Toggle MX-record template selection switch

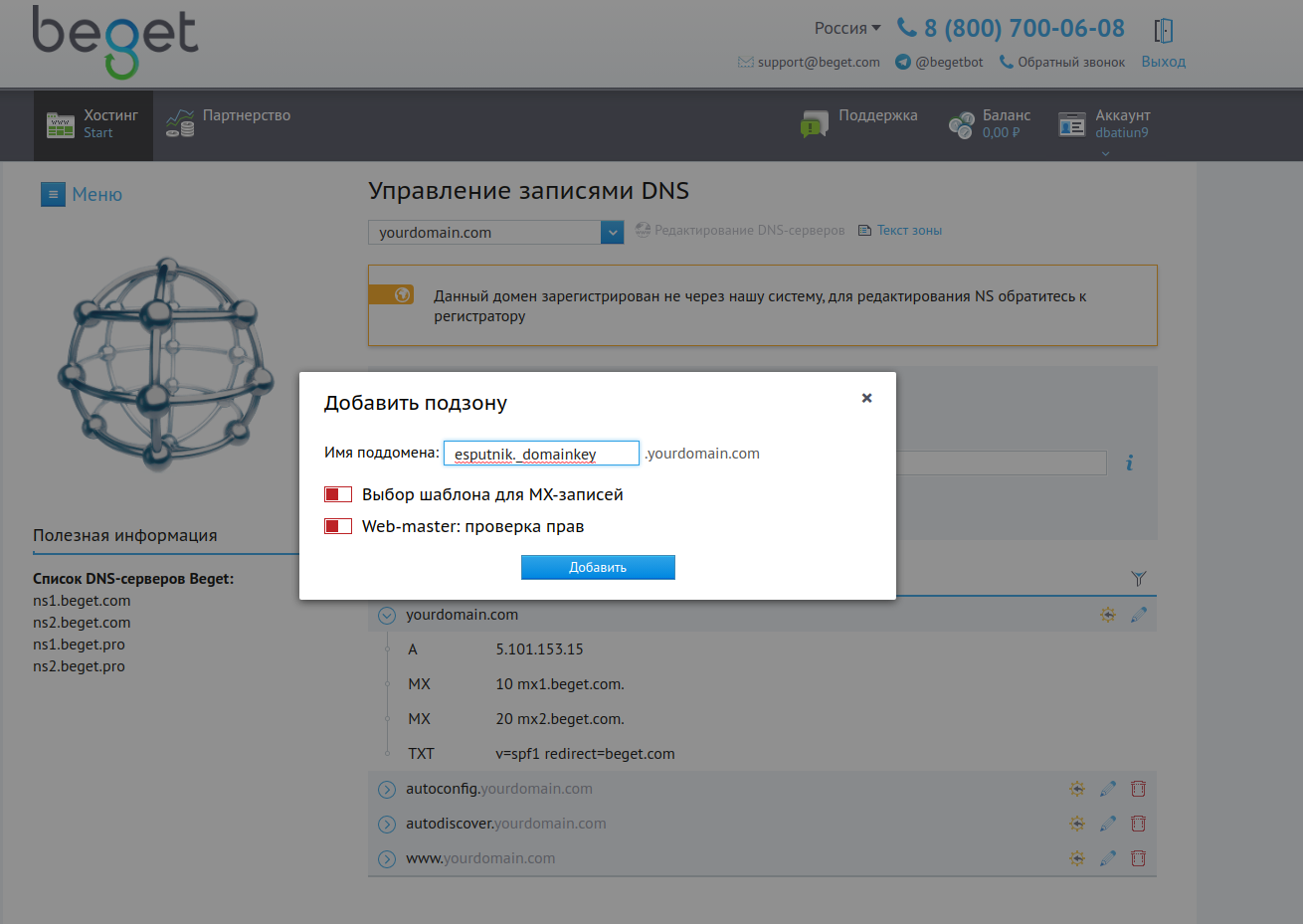338,494
